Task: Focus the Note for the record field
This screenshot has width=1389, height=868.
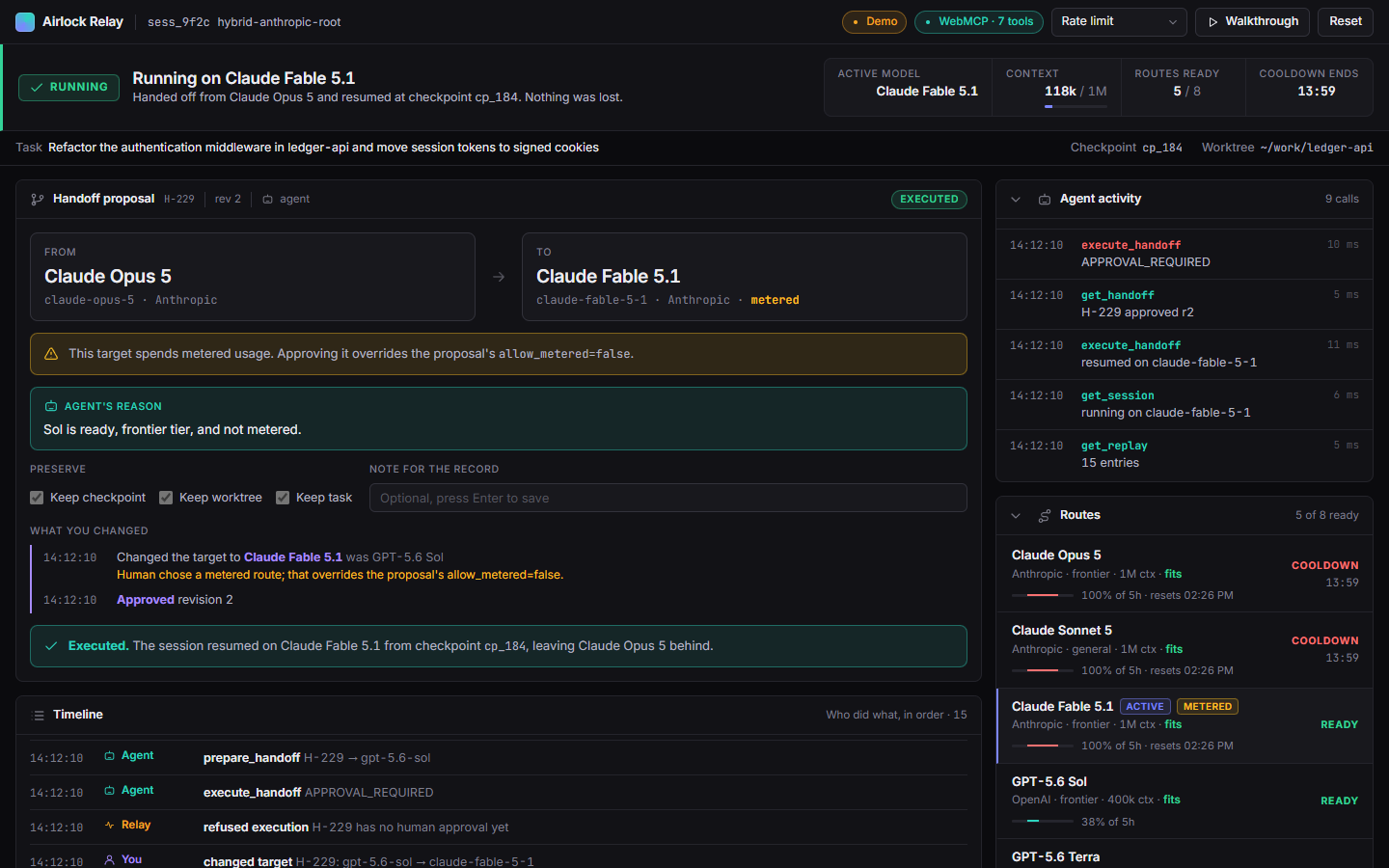Action: 668,498
